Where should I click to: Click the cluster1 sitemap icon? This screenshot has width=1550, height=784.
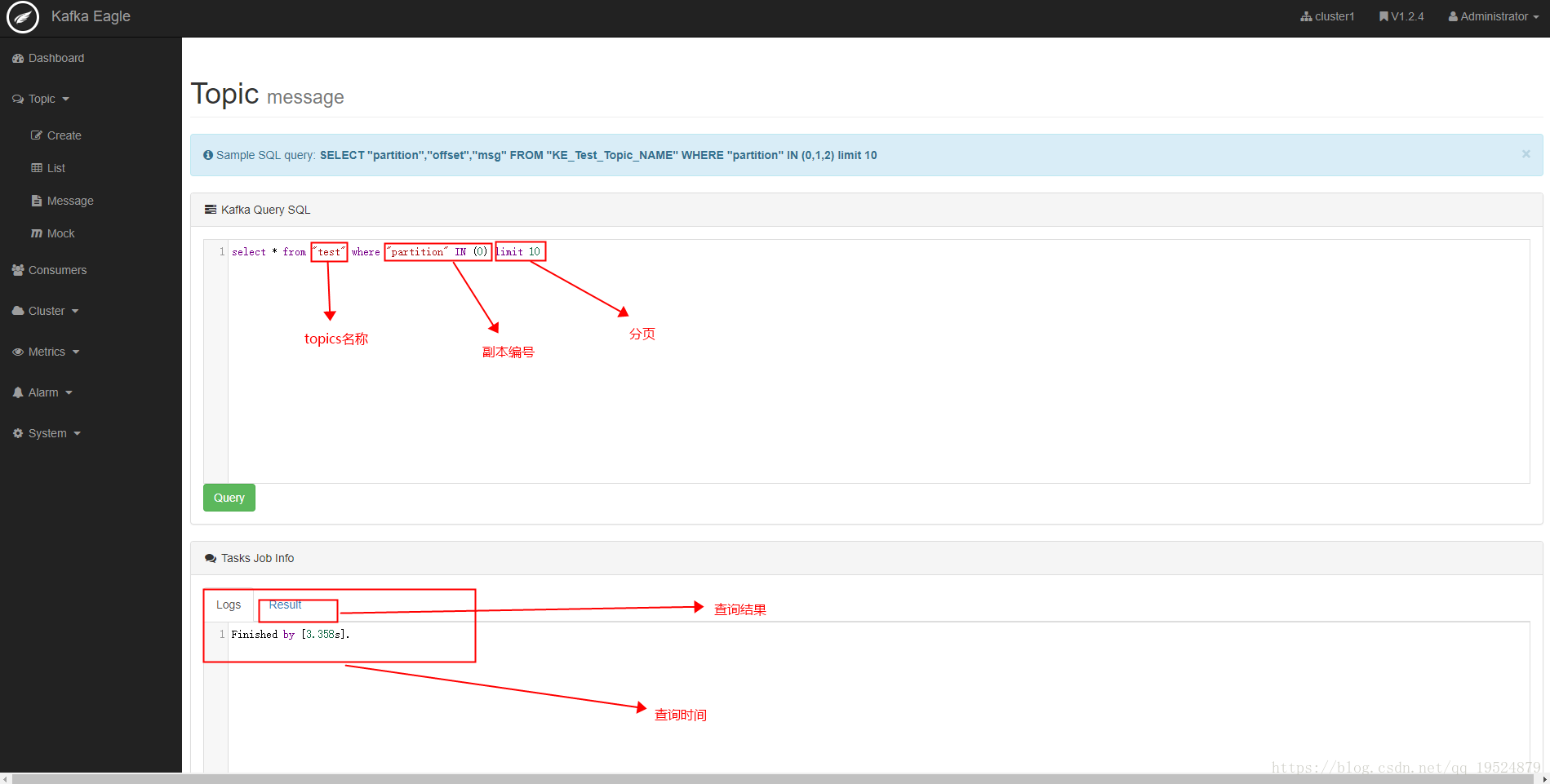coord(1306,16)
